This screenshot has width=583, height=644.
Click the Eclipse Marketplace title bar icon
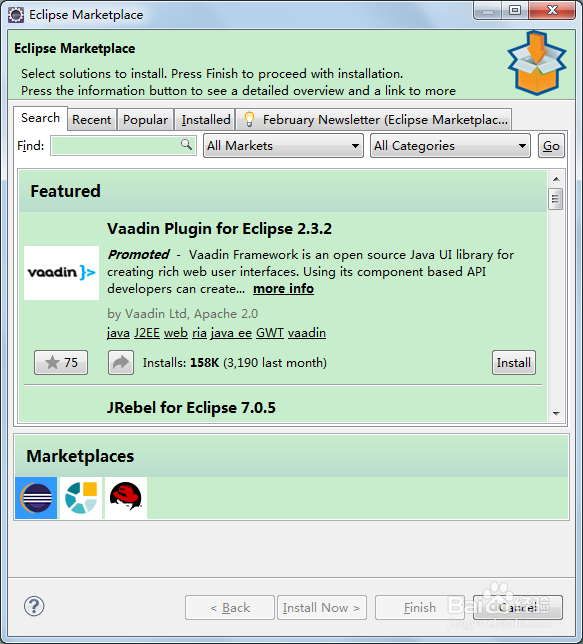point(16,15)
